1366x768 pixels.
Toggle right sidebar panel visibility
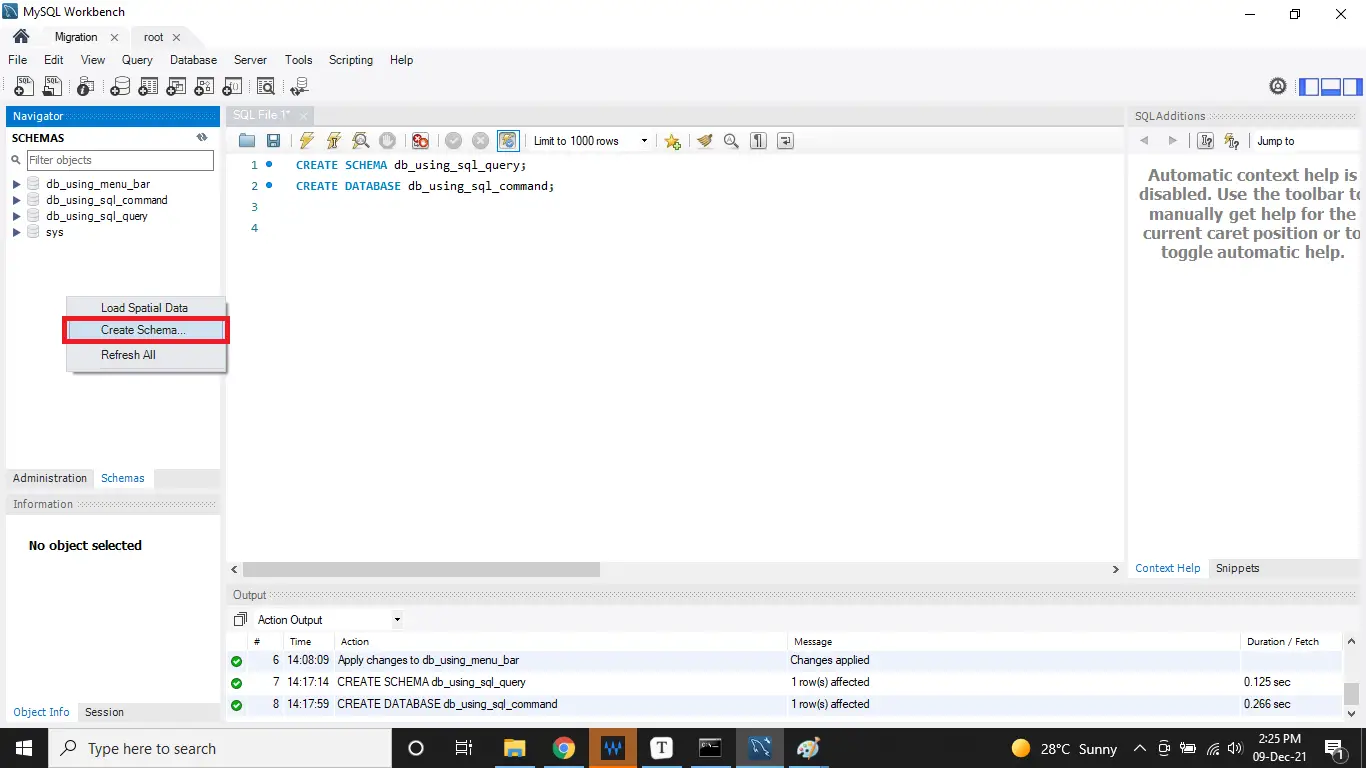coord(1353,87)
